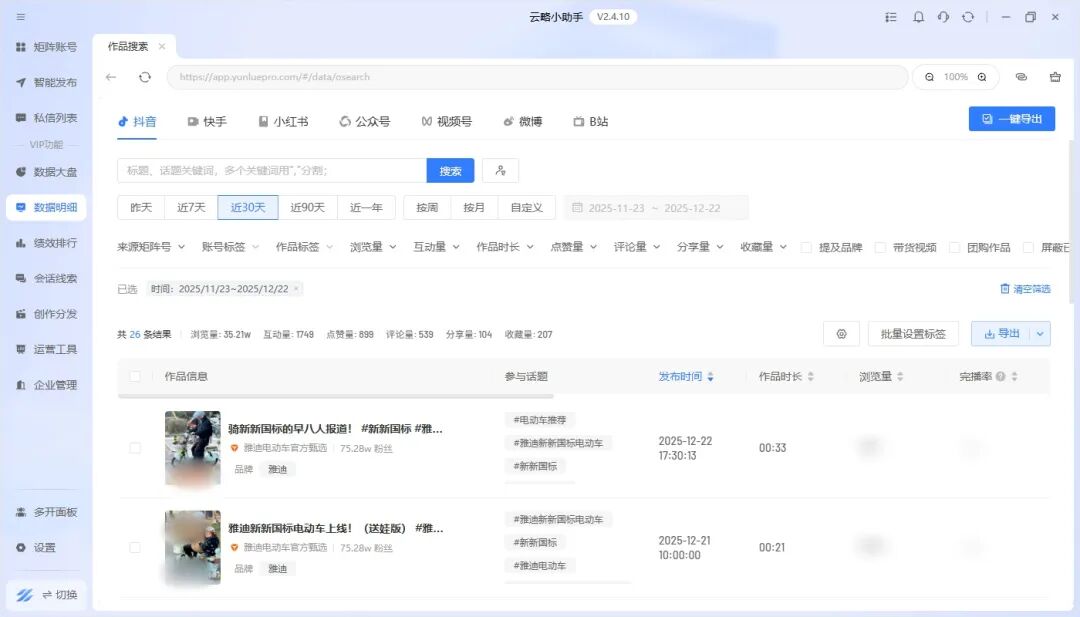Click the keyword search input field

[271, 171]
